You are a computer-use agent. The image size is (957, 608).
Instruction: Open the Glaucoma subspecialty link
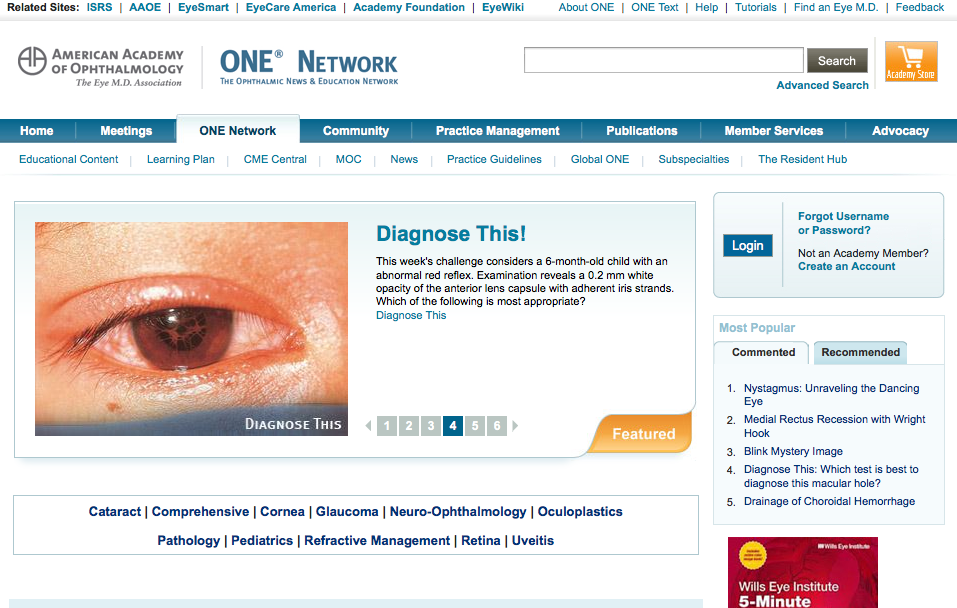tap(347, 512)
